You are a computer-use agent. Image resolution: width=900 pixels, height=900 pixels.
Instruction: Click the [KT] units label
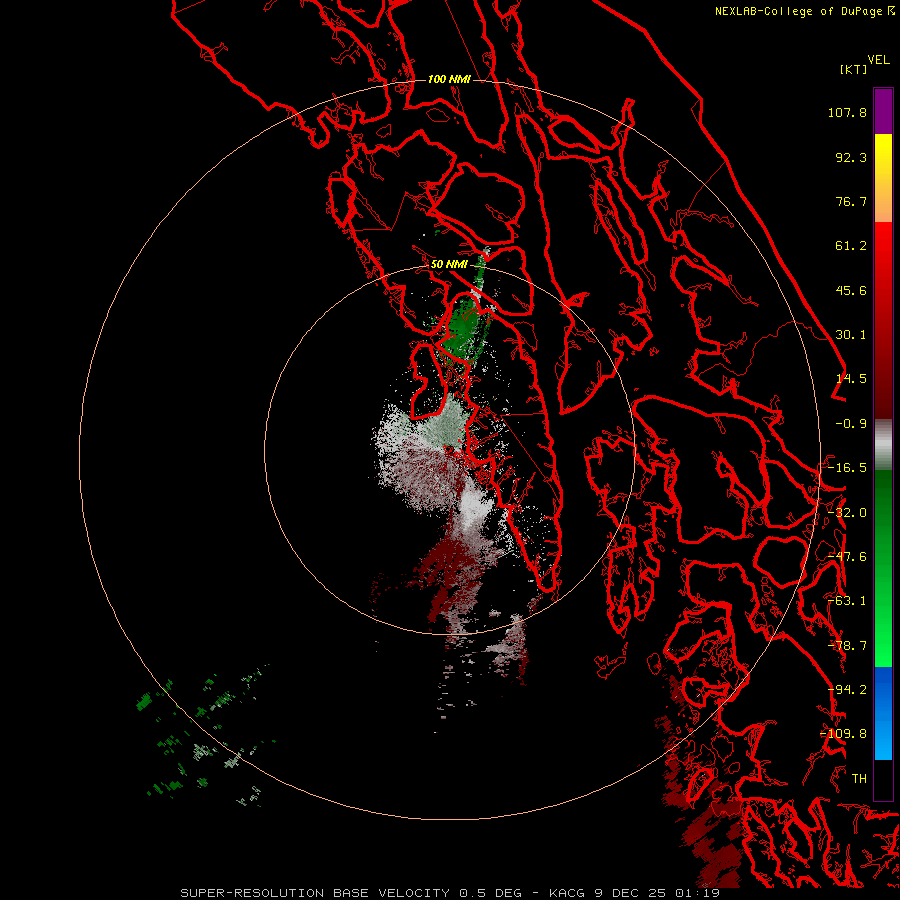coord(853,69)
